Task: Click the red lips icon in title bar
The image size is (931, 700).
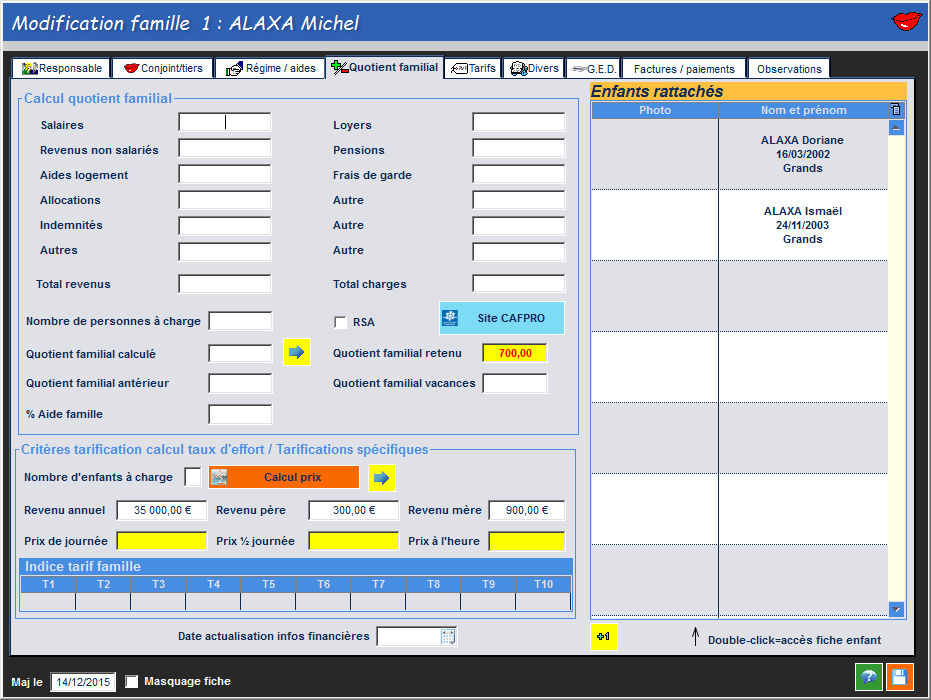Action: coord(906,22)
